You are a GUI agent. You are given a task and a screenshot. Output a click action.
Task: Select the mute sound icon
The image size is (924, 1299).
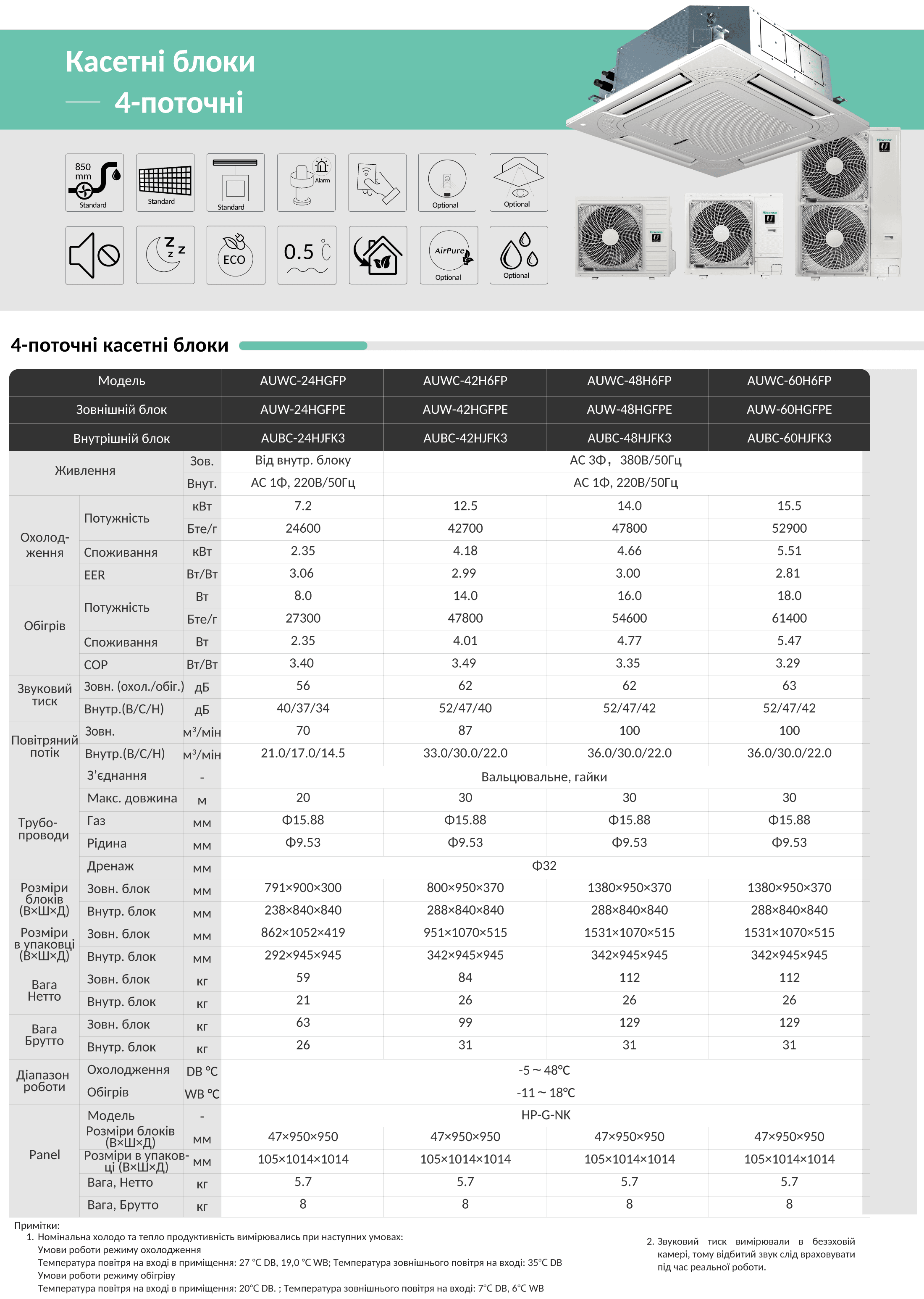click(x=94, y=255)
